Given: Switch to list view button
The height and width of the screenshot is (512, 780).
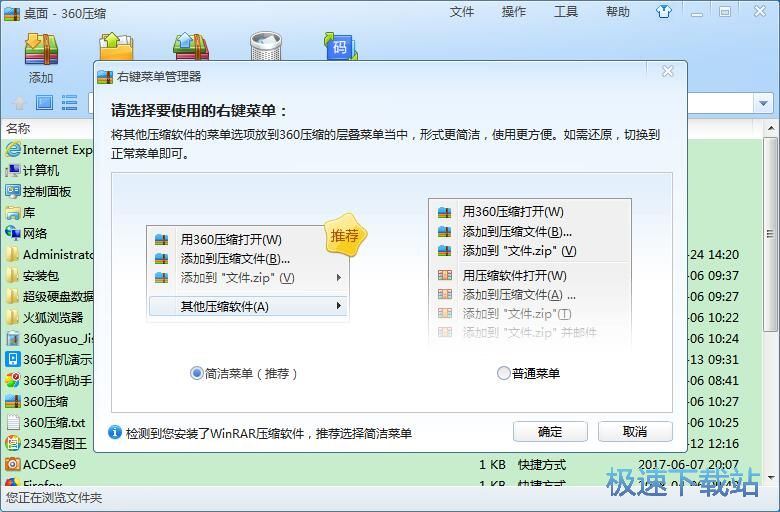Looking at the screenshot, I should click(x=70, y=102).
